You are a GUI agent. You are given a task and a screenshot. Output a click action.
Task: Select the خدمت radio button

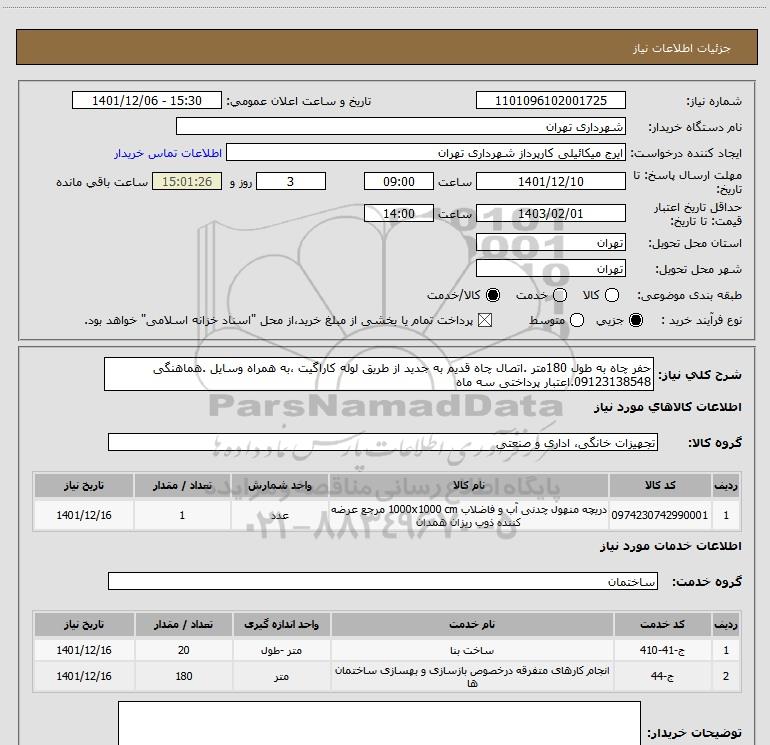point(560,295)
